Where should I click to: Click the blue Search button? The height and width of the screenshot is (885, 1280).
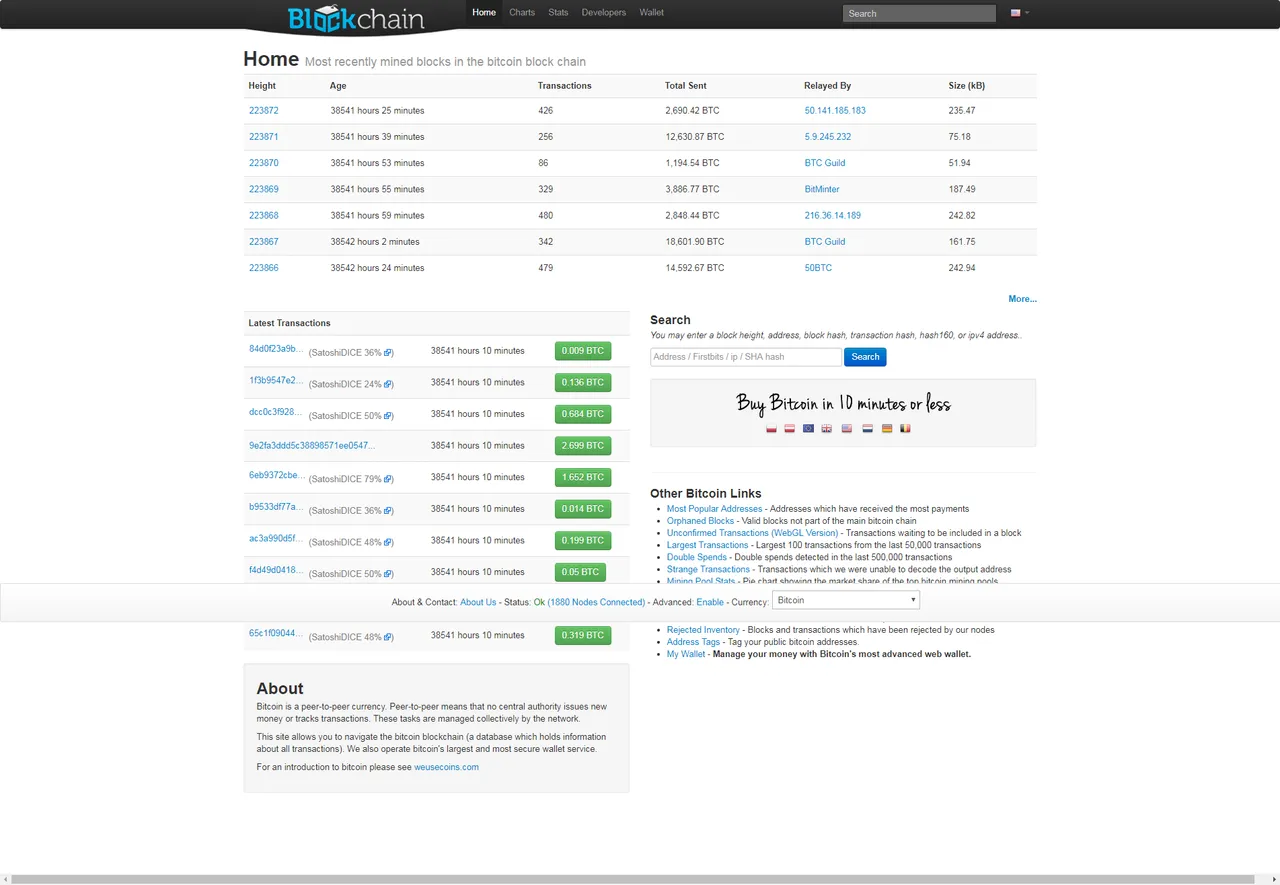tap(865, 357)
